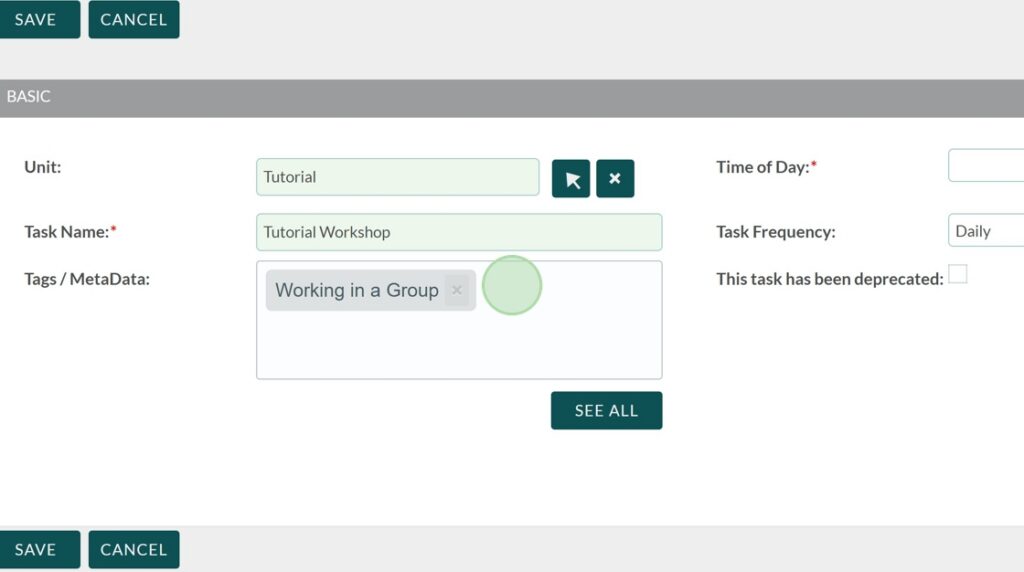The image size is (1024, 572).
Task: Click the top CANCEL button
Action: click(133, 20)
